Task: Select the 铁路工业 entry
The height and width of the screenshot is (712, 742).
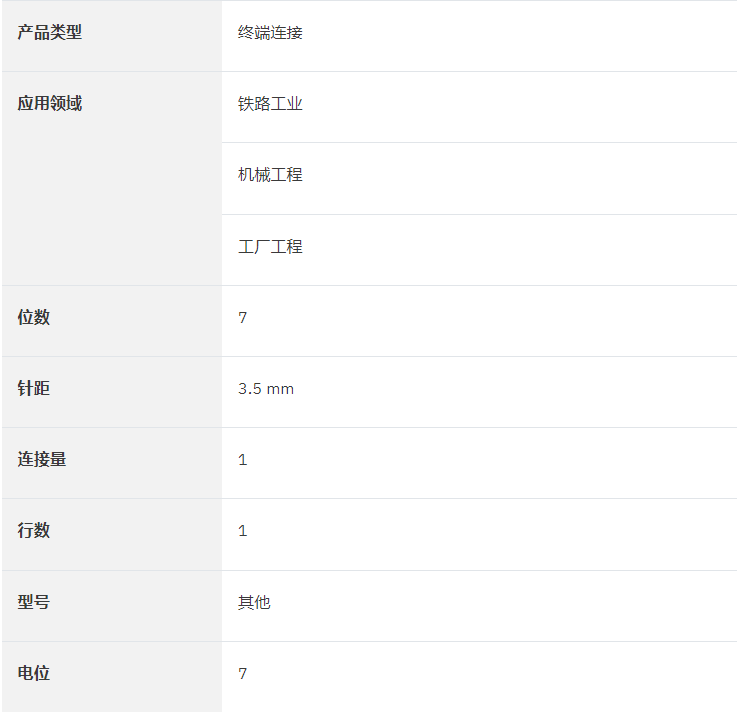Action: (x=270, y=104)
